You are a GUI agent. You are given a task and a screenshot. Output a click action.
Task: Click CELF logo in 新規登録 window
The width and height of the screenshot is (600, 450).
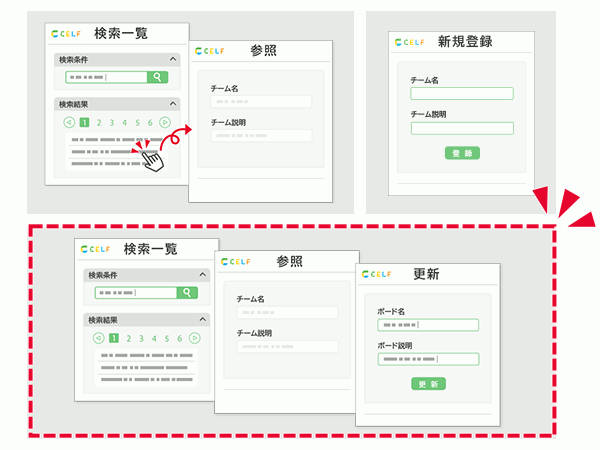(x=409, y=42)
